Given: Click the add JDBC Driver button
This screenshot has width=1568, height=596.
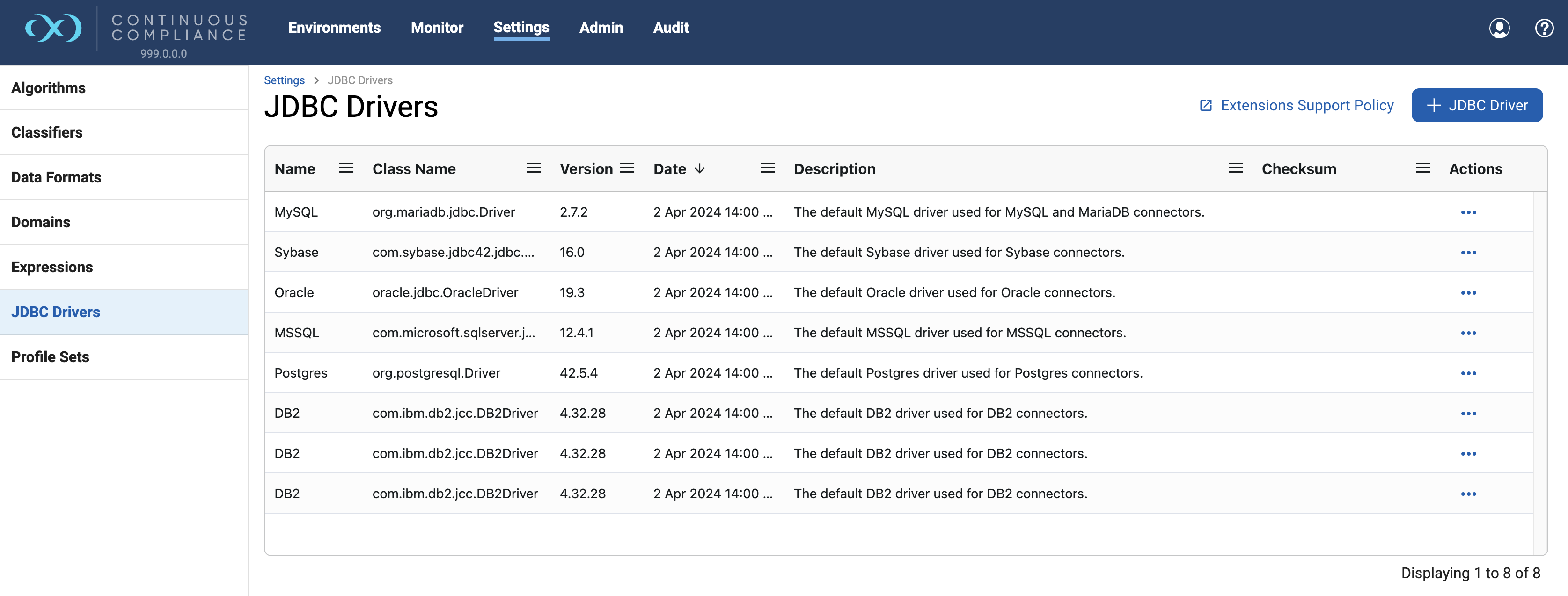Looking at the screenshot, I should 1477,105.
